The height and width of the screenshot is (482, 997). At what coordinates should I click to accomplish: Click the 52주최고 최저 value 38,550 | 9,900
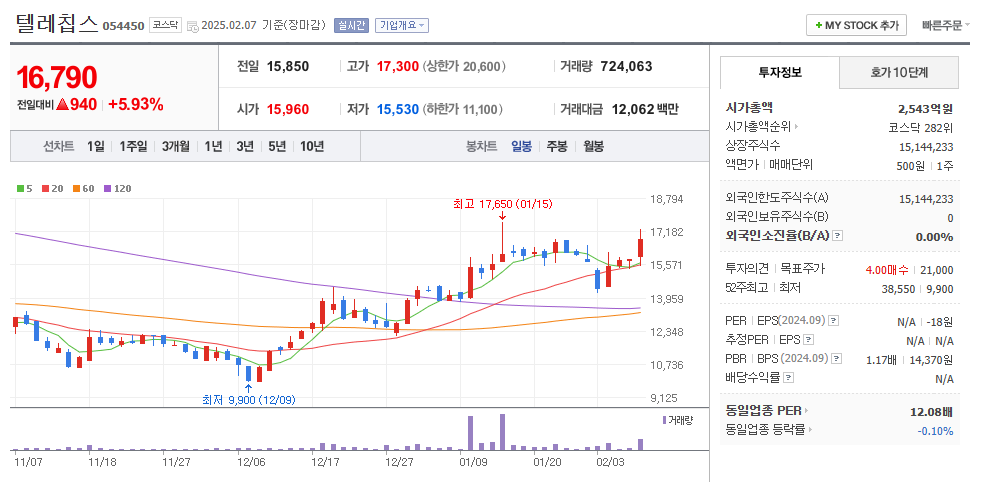click(919, 289)
